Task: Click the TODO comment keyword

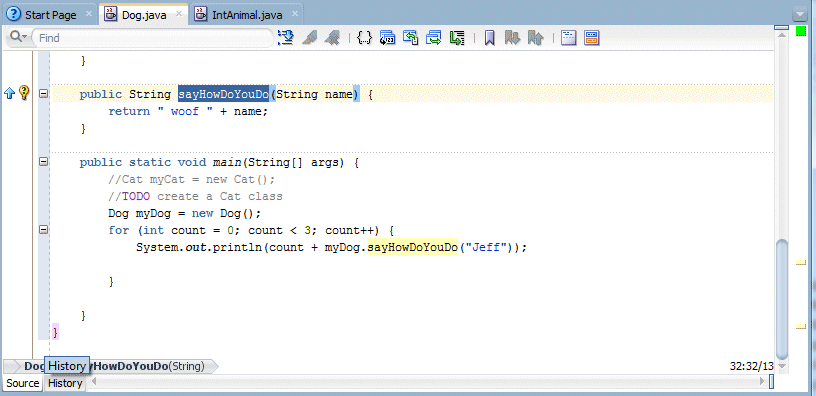Action: pos(136,196)
